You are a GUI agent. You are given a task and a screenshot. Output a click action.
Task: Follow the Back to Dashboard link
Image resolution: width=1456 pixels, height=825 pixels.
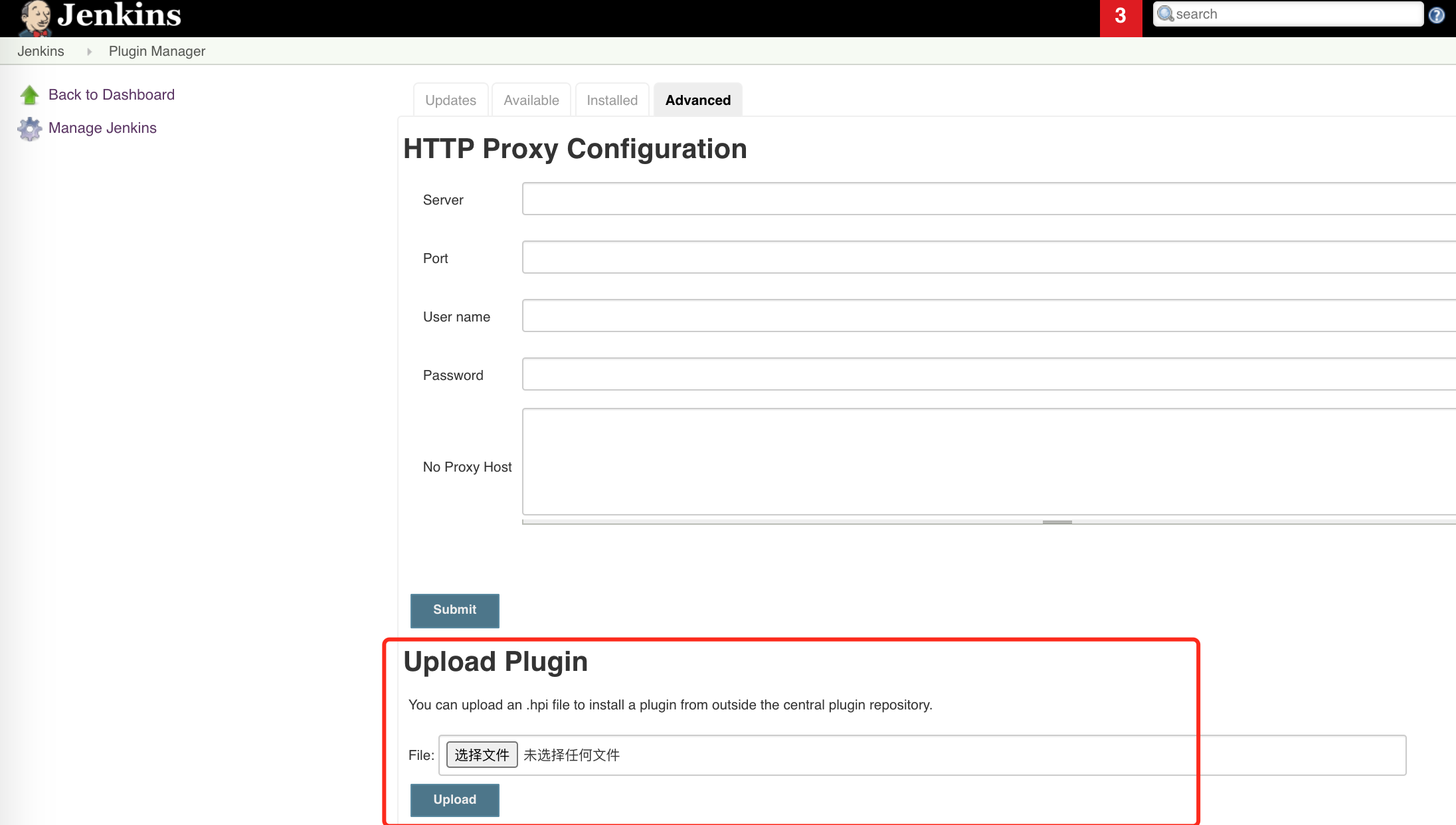tap(112, 94)
